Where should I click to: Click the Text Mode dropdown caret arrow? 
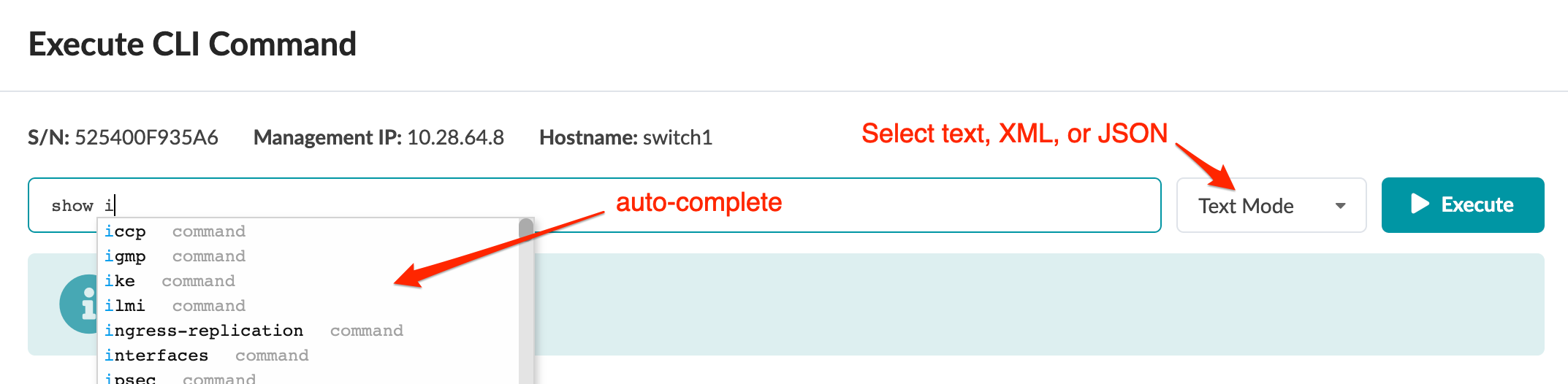click(1340, 206)
